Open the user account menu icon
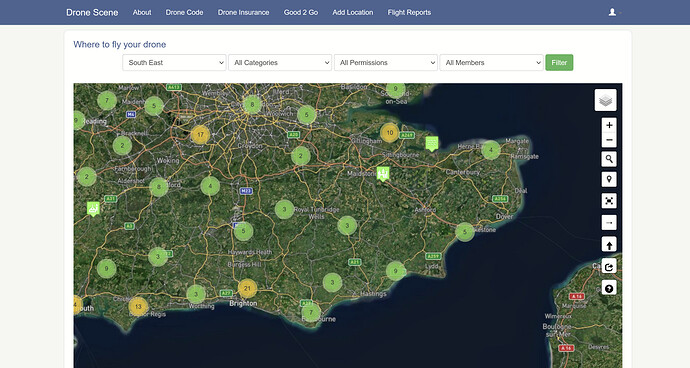Screen dimensions: 690x368 (x=614, y=12)
